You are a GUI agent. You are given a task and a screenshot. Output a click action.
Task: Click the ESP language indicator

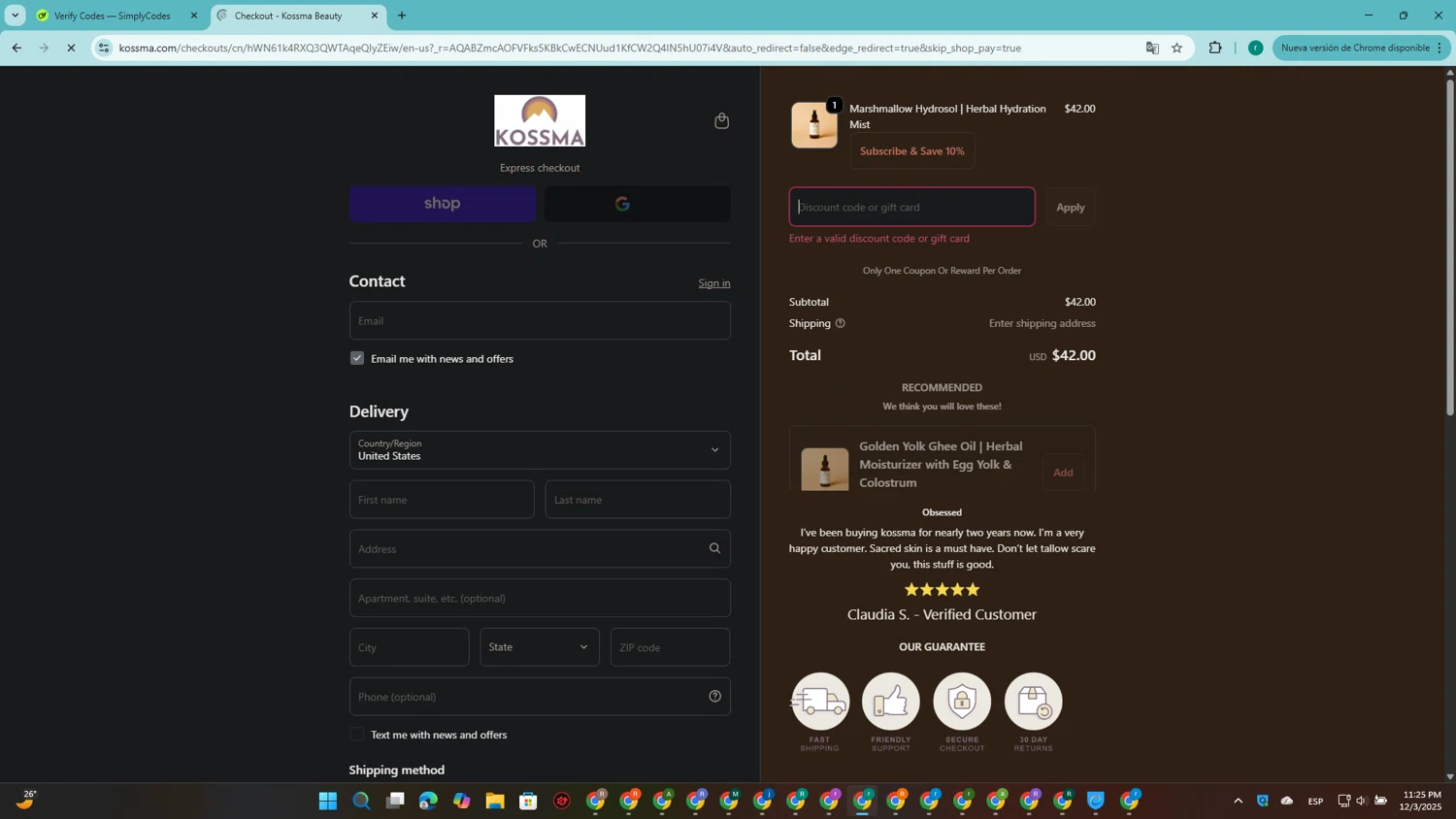1315,802
